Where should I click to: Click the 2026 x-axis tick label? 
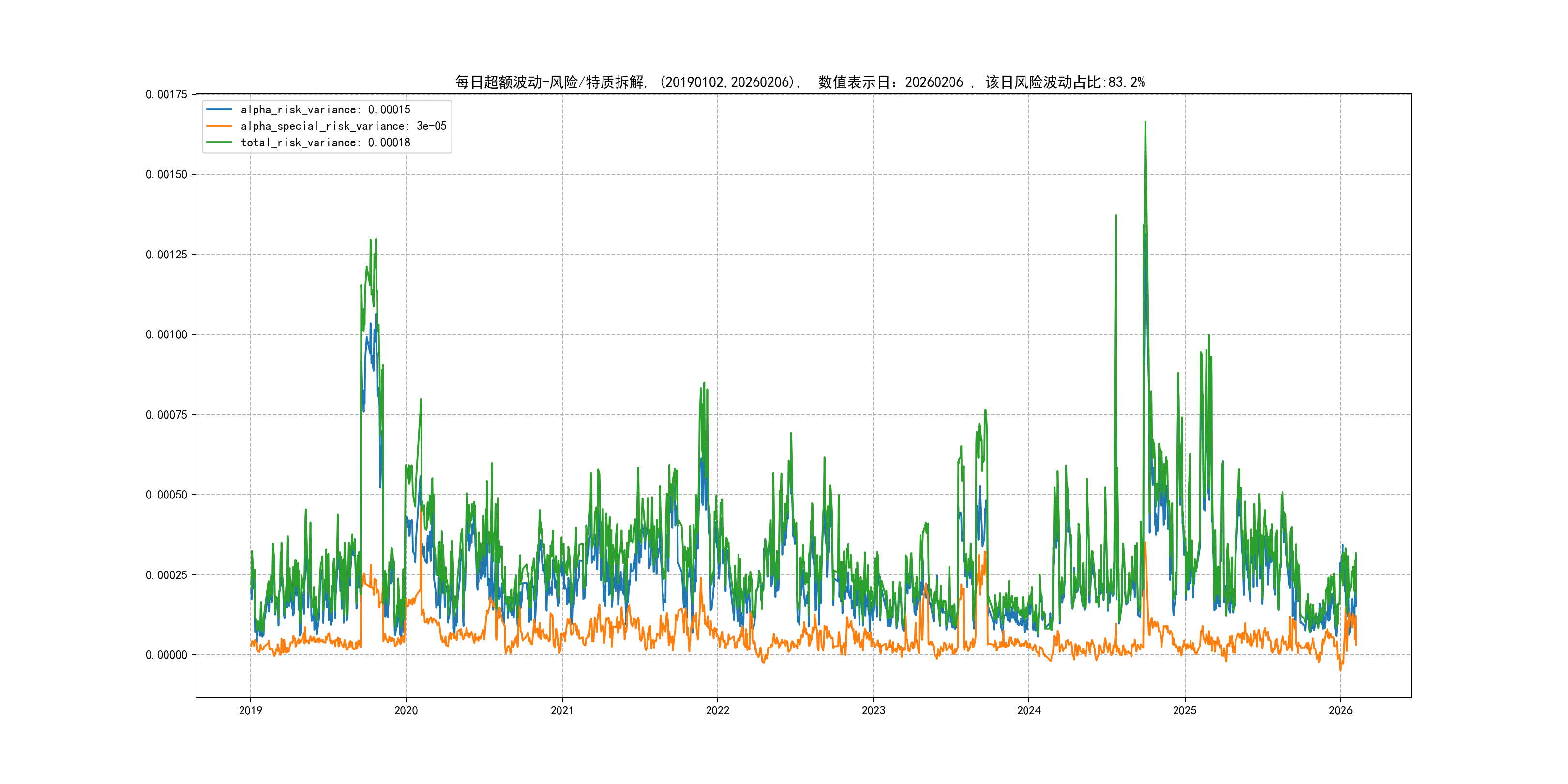(1341, 710)
